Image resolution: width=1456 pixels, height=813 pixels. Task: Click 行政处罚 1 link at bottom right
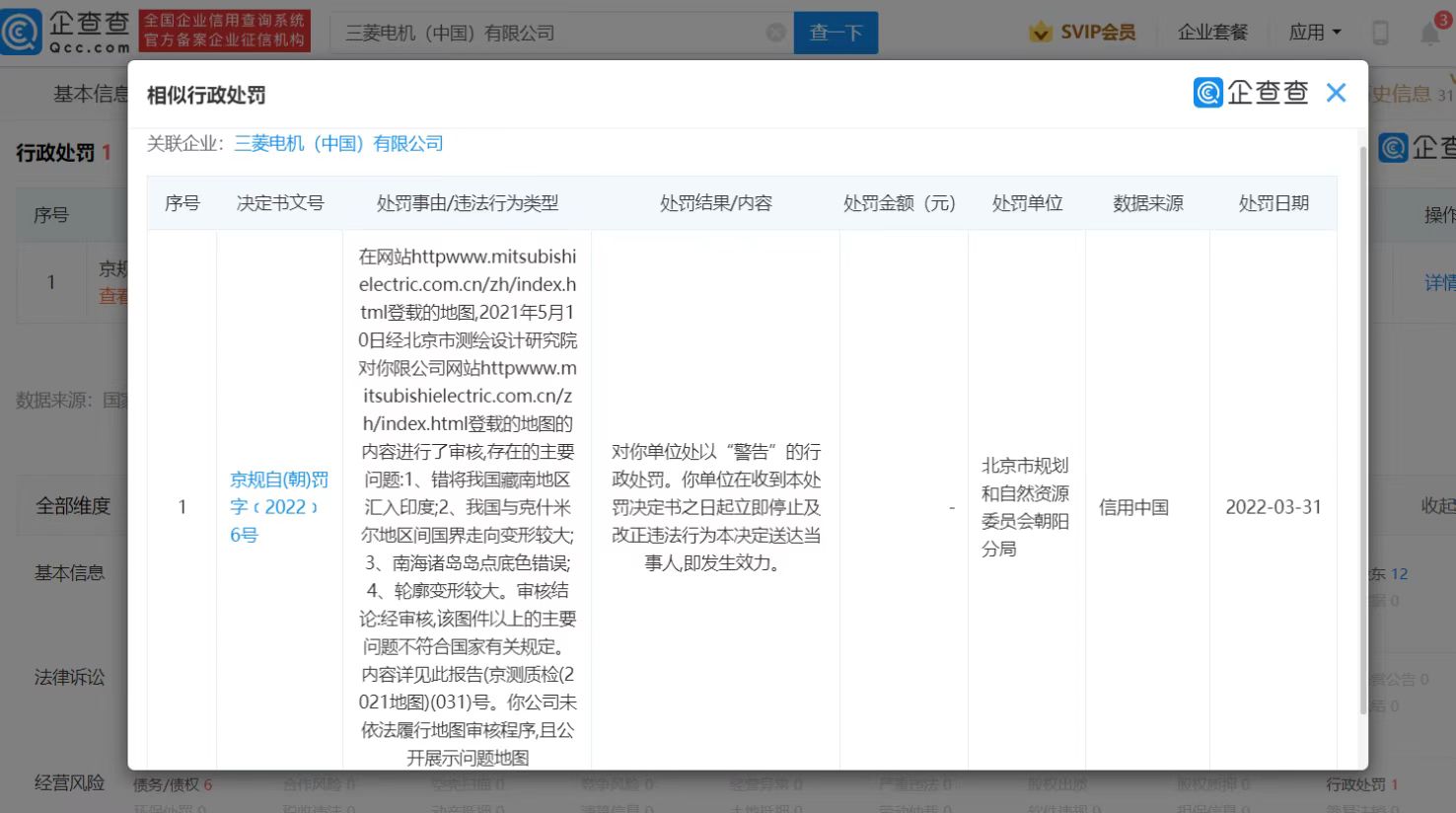(x=1362, y=784)
